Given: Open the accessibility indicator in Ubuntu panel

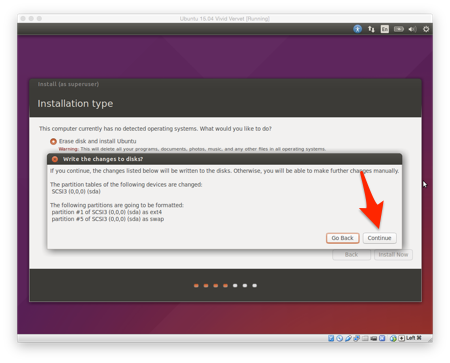Looking at the screenshot, I should [x=357, y=29].
